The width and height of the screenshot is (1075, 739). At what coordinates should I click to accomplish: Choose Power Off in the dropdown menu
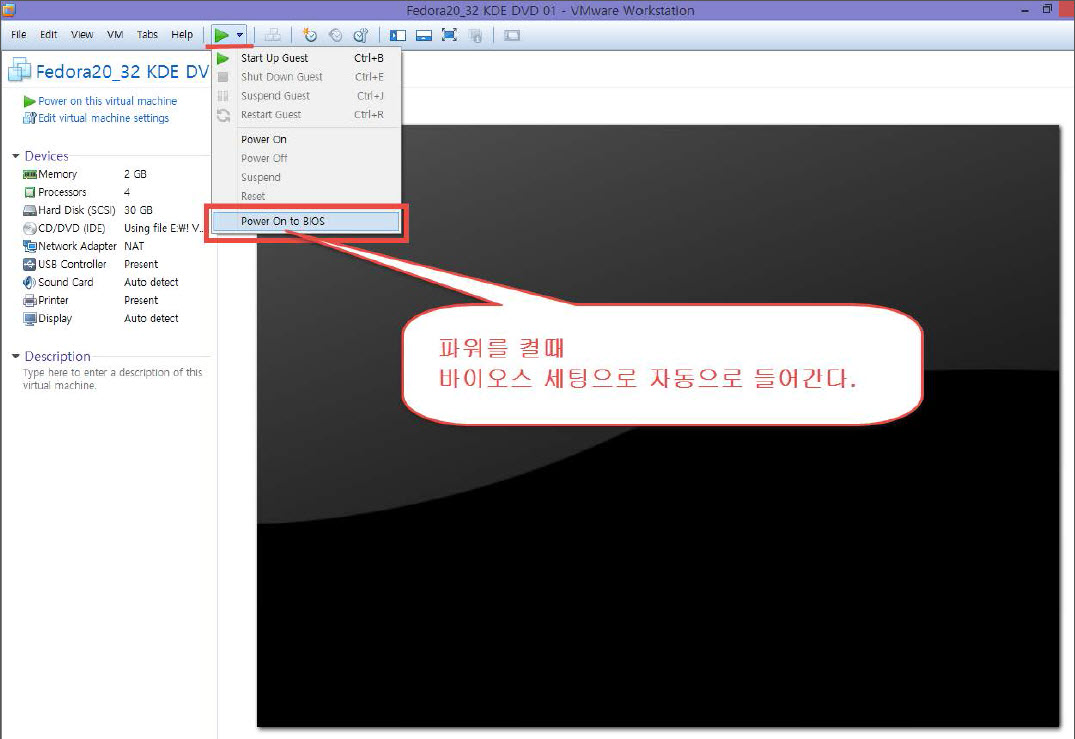(306, 158)
